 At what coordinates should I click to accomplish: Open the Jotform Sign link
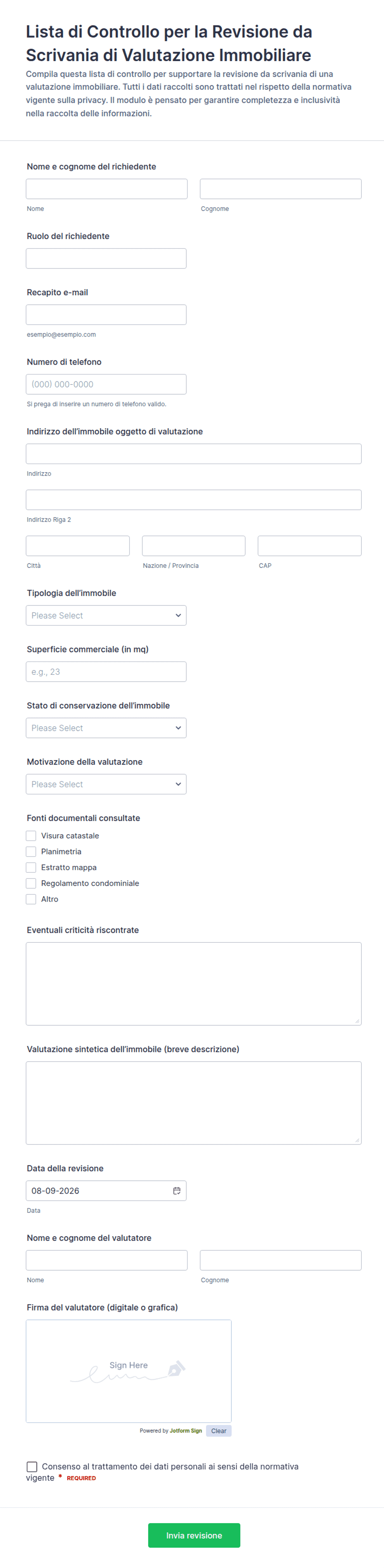(186, 1431)
